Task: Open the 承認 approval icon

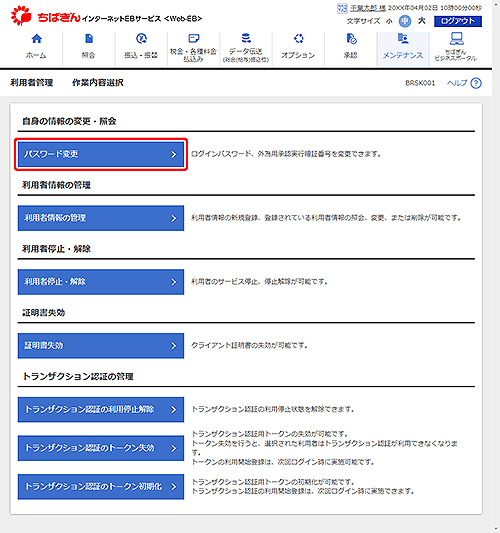Action: coord(351,39)
